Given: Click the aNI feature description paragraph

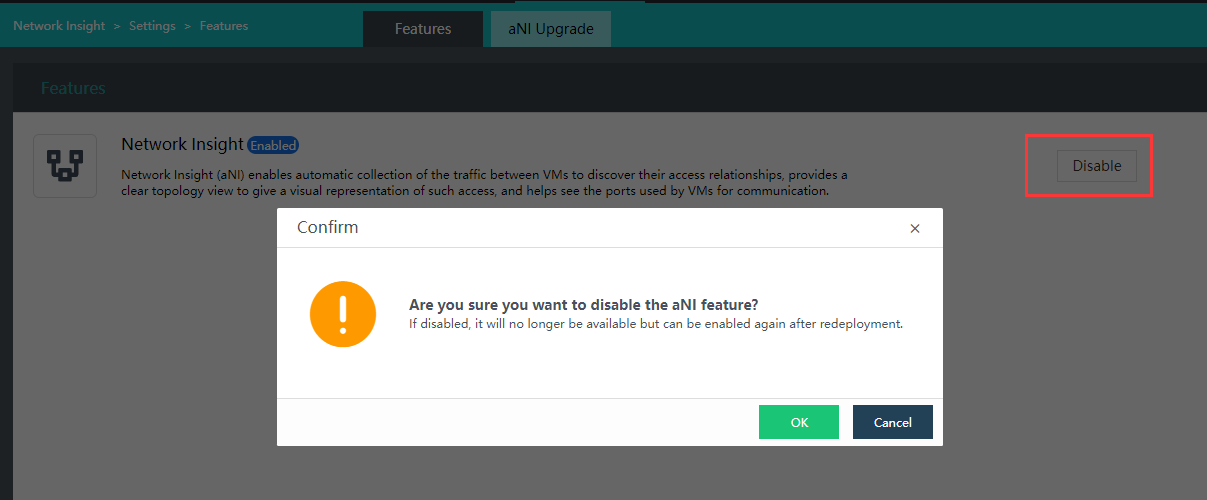Looking at the screenshot, I should click(x=484, y=182).
